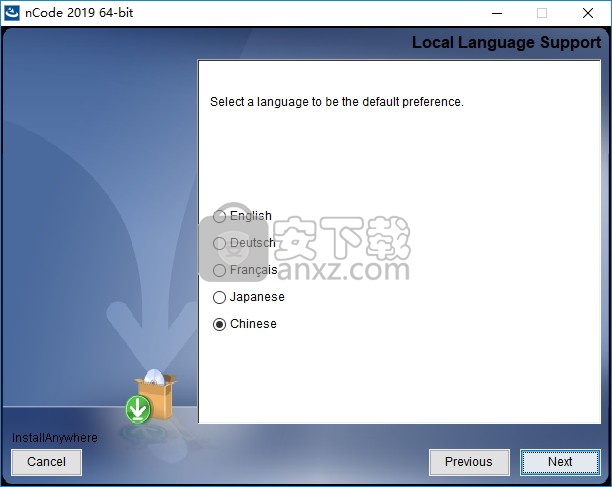612x487 pixels.
Task: Close the nCode 2019 installer window
Action: pos(588,13)
